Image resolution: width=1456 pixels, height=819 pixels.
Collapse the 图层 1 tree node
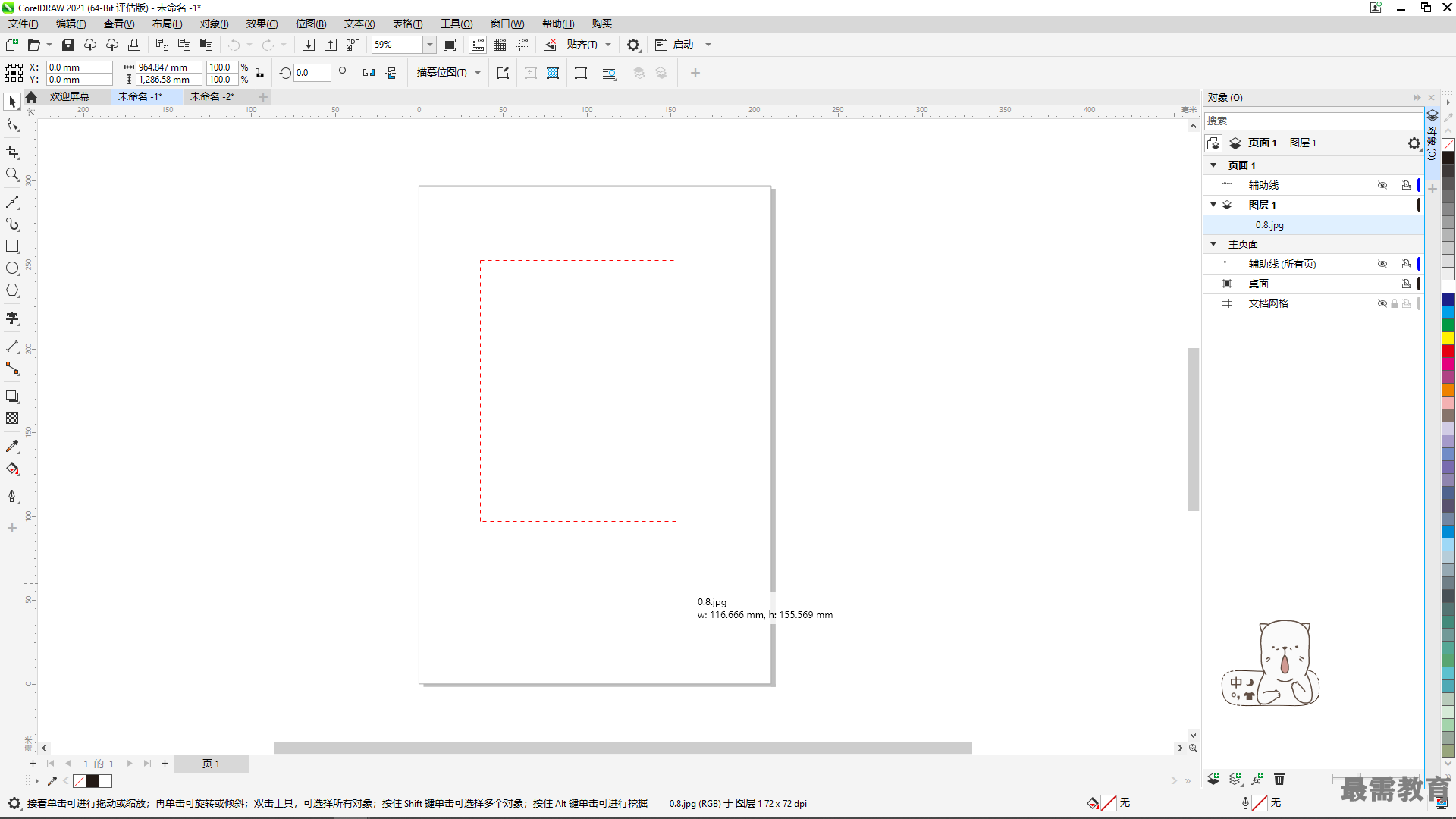coord(1213,205)
